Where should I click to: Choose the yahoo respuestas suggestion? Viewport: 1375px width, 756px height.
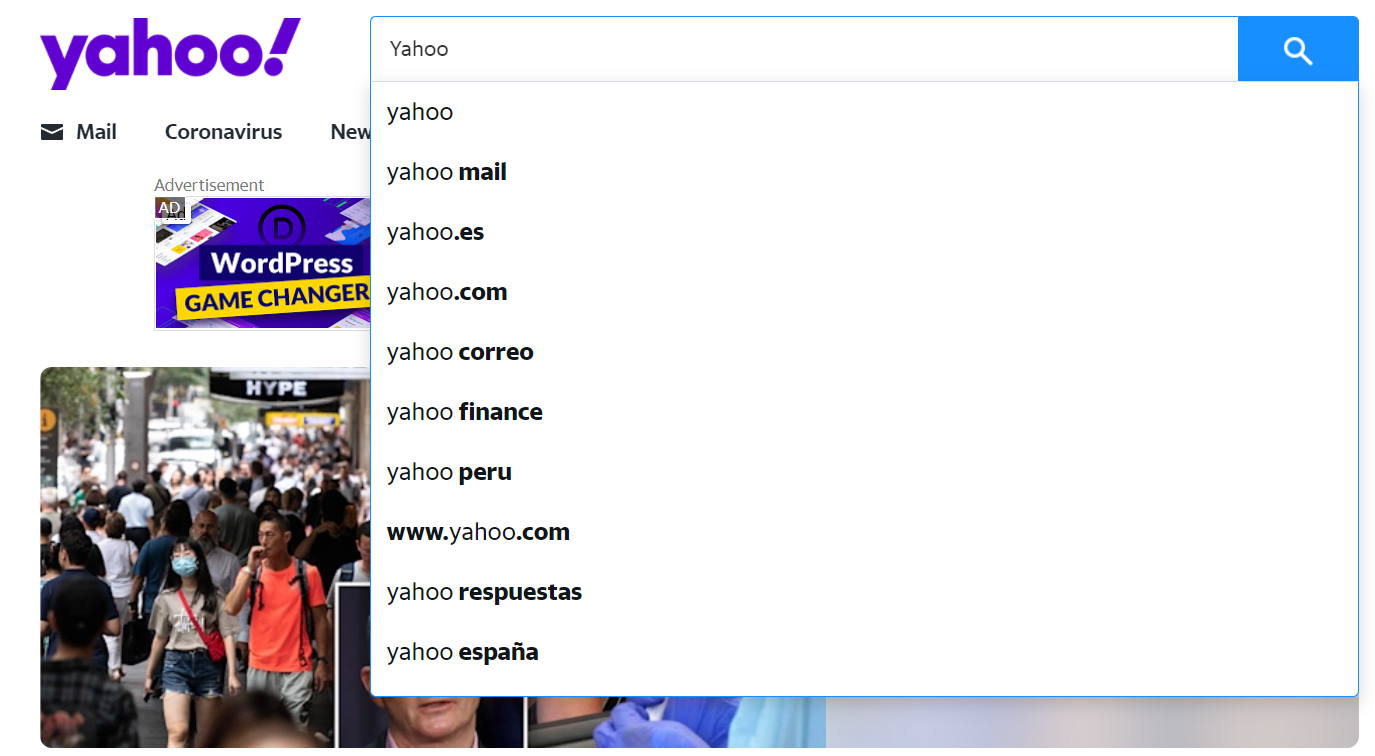click(x=484, y=591)
